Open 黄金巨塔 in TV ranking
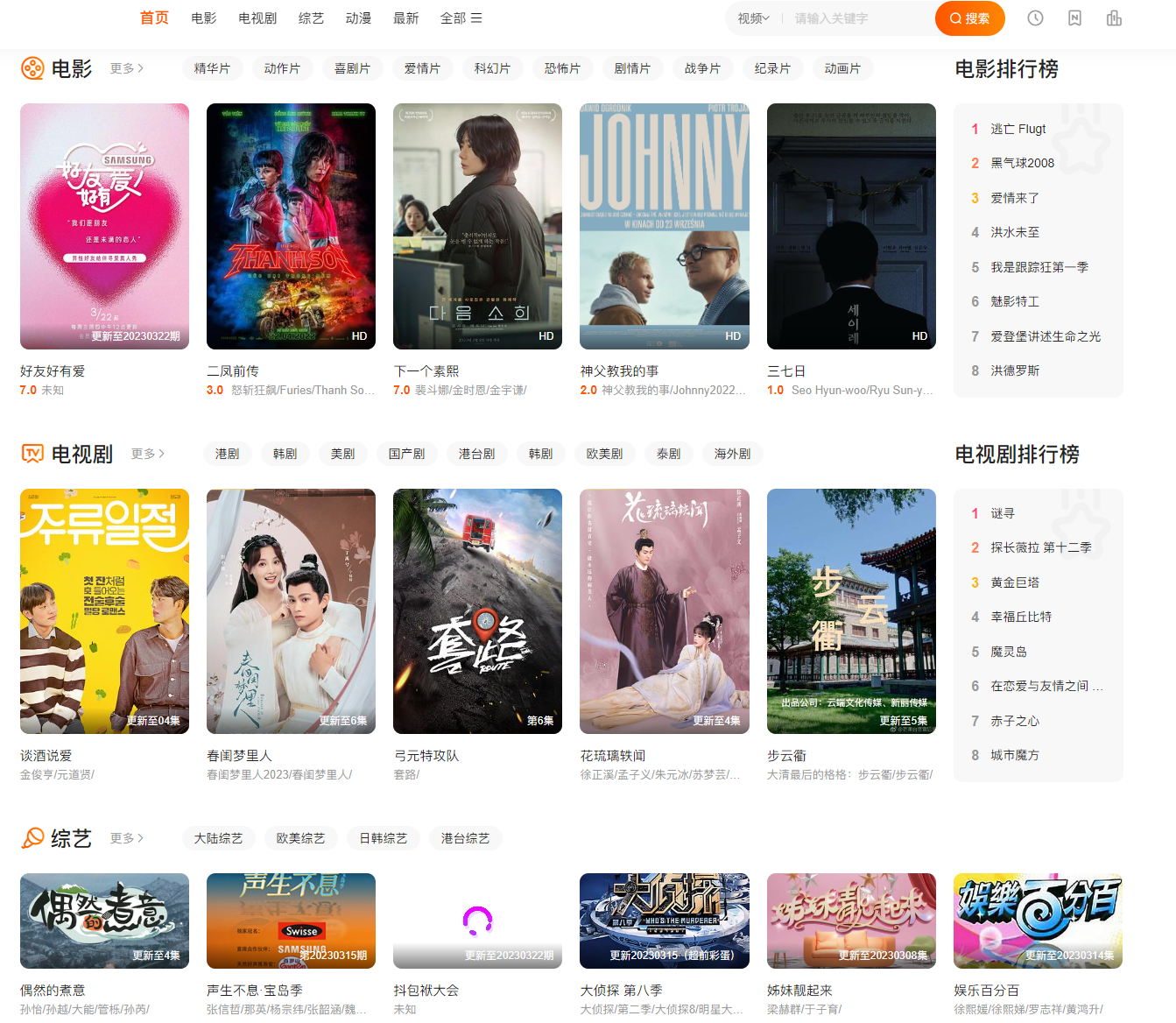 1015,582
